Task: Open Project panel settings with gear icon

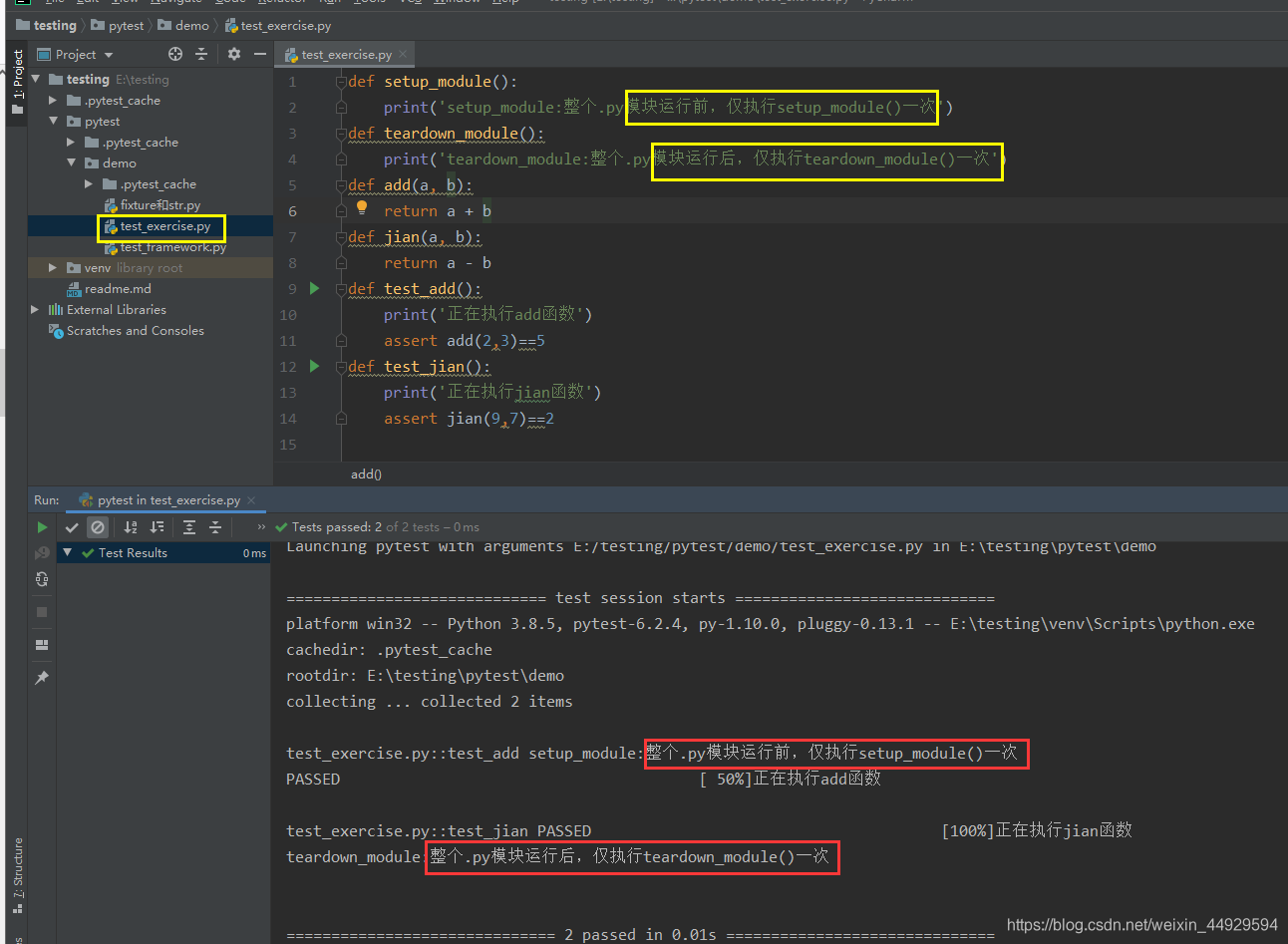Action: pos(233,54)
